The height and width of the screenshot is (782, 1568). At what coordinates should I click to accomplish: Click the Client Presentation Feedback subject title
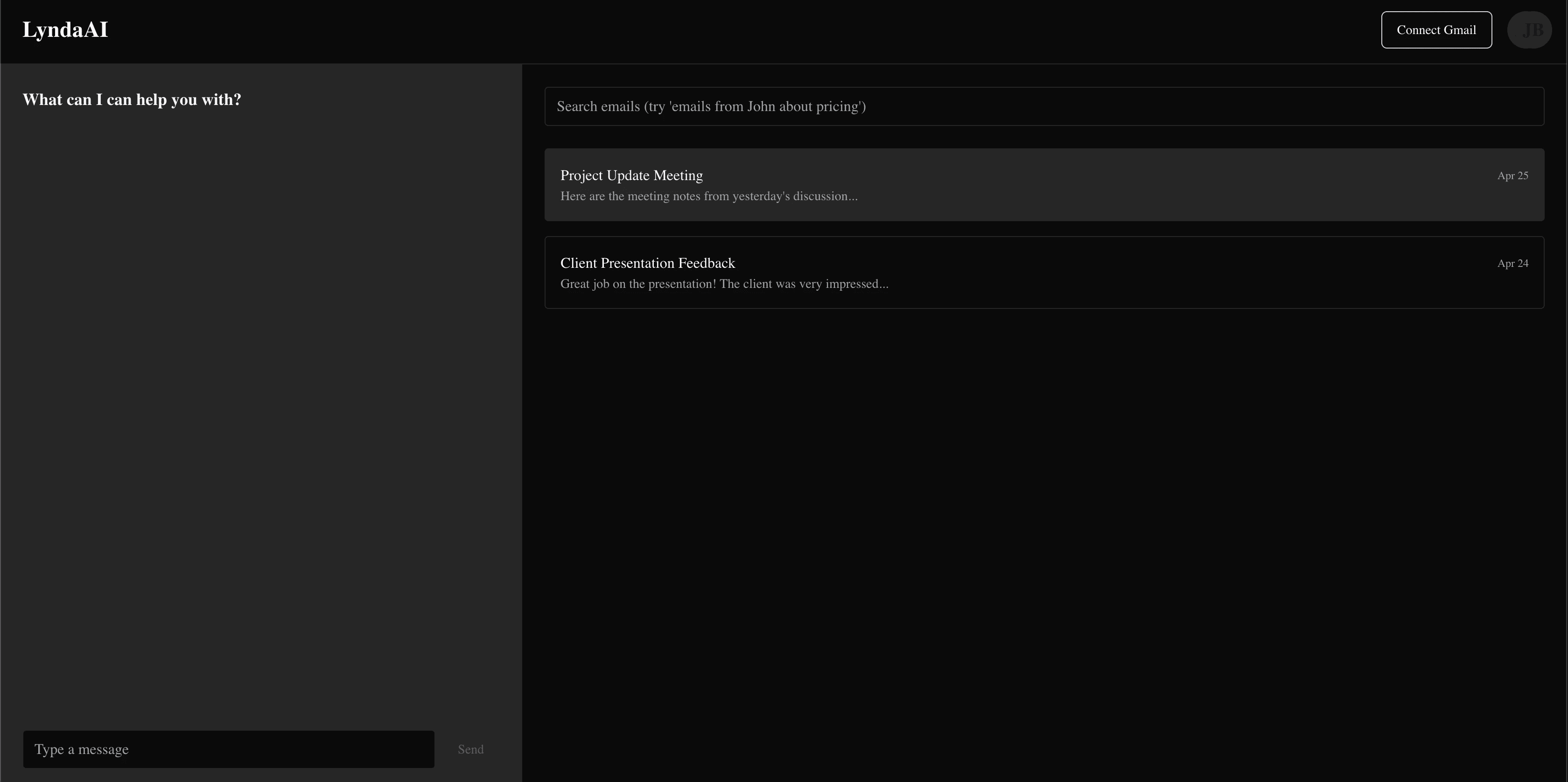pyautogui.click(x=647, y=264)
